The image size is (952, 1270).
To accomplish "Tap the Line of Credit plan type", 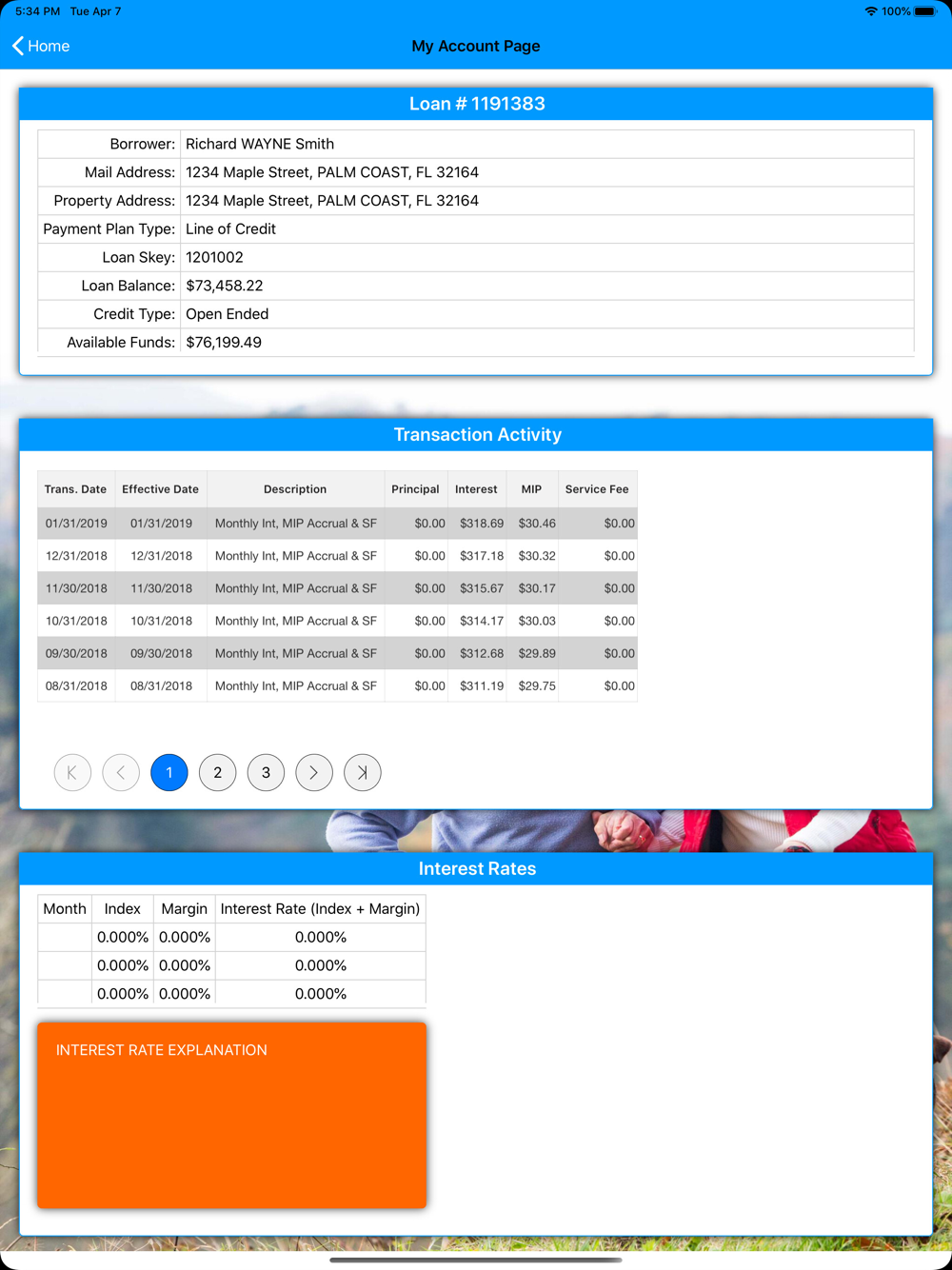I will [x=230, y=229].
